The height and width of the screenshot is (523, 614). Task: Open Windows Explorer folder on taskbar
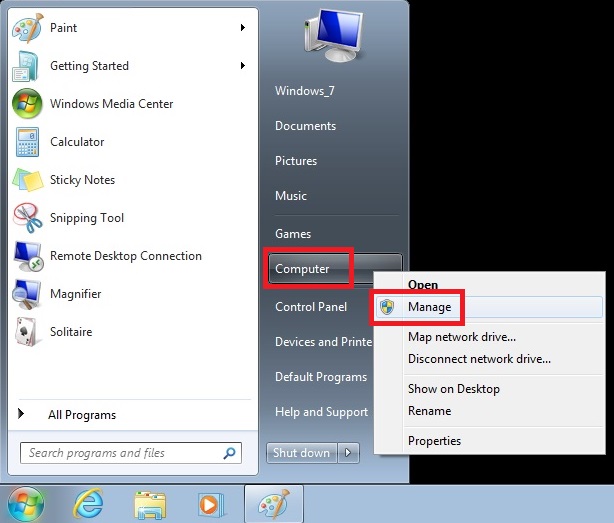coord(150,505)
